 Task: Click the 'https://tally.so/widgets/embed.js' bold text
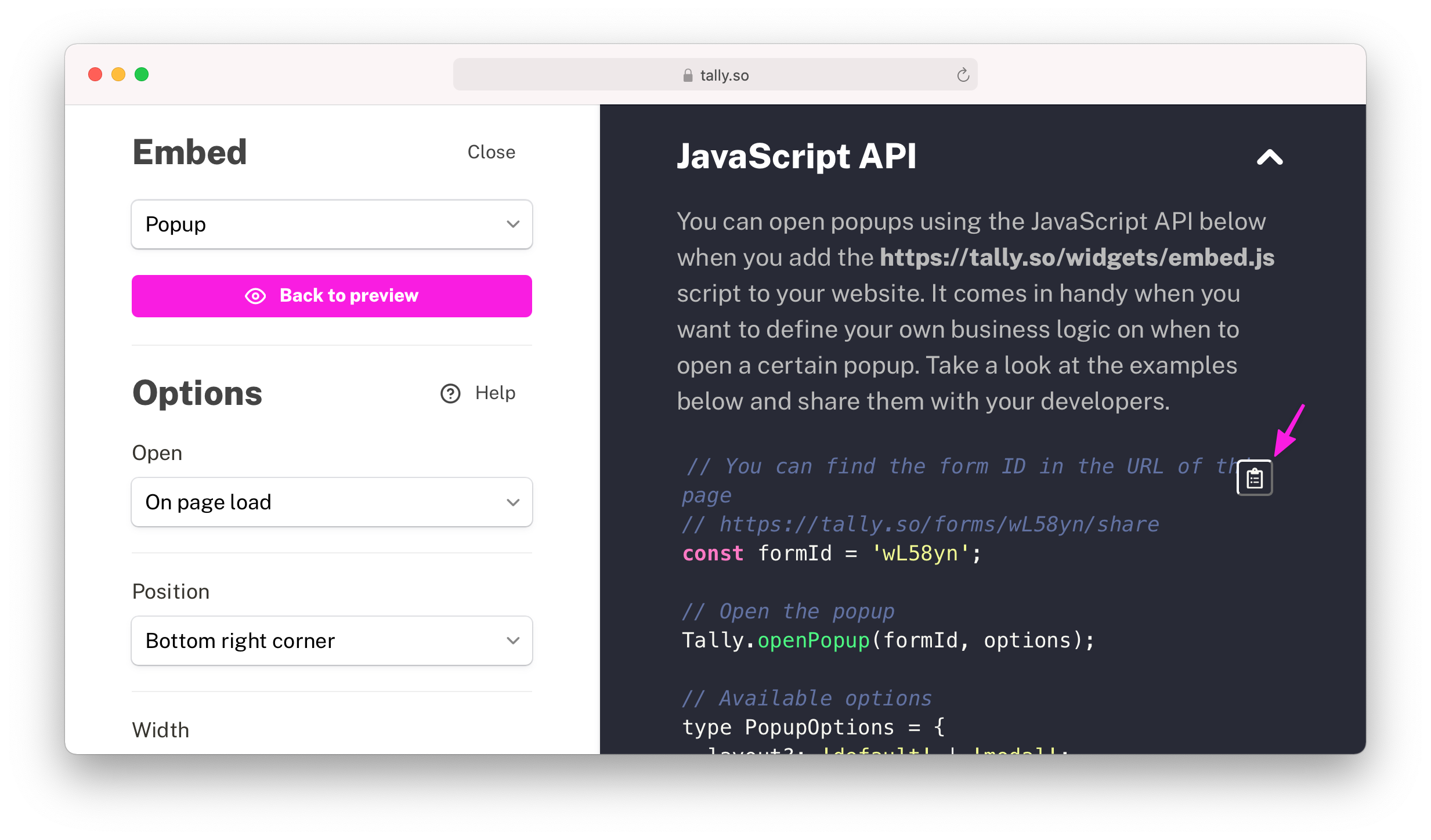click(x=1077, y=257)
